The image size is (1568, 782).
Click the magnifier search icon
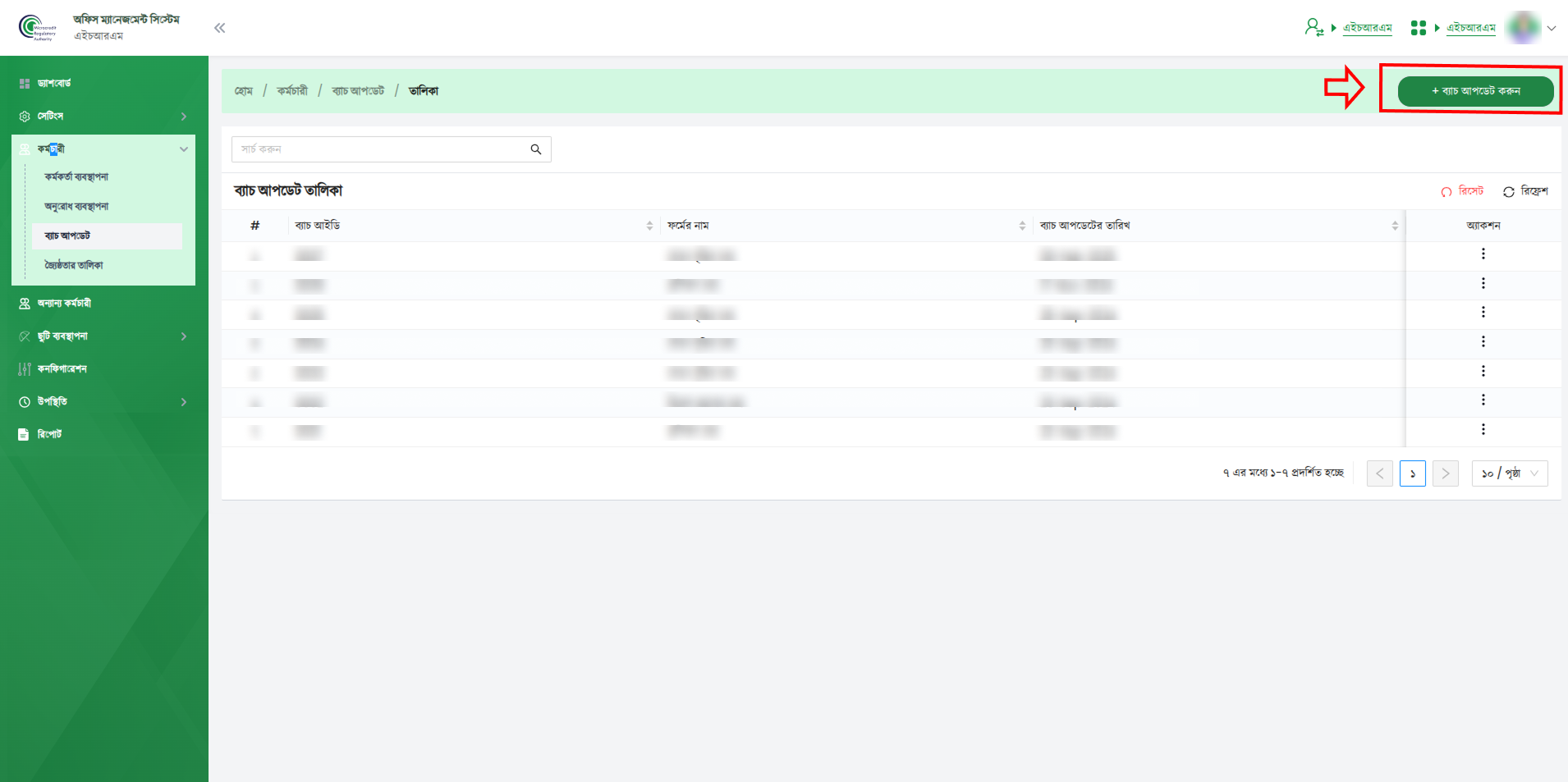click(536, 149)
